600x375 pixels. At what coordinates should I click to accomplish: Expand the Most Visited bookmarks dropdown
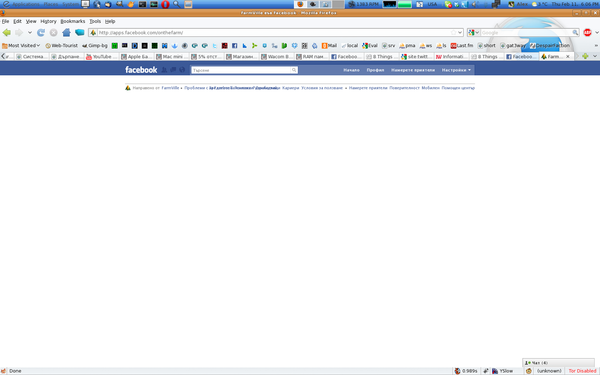(21, 46)
